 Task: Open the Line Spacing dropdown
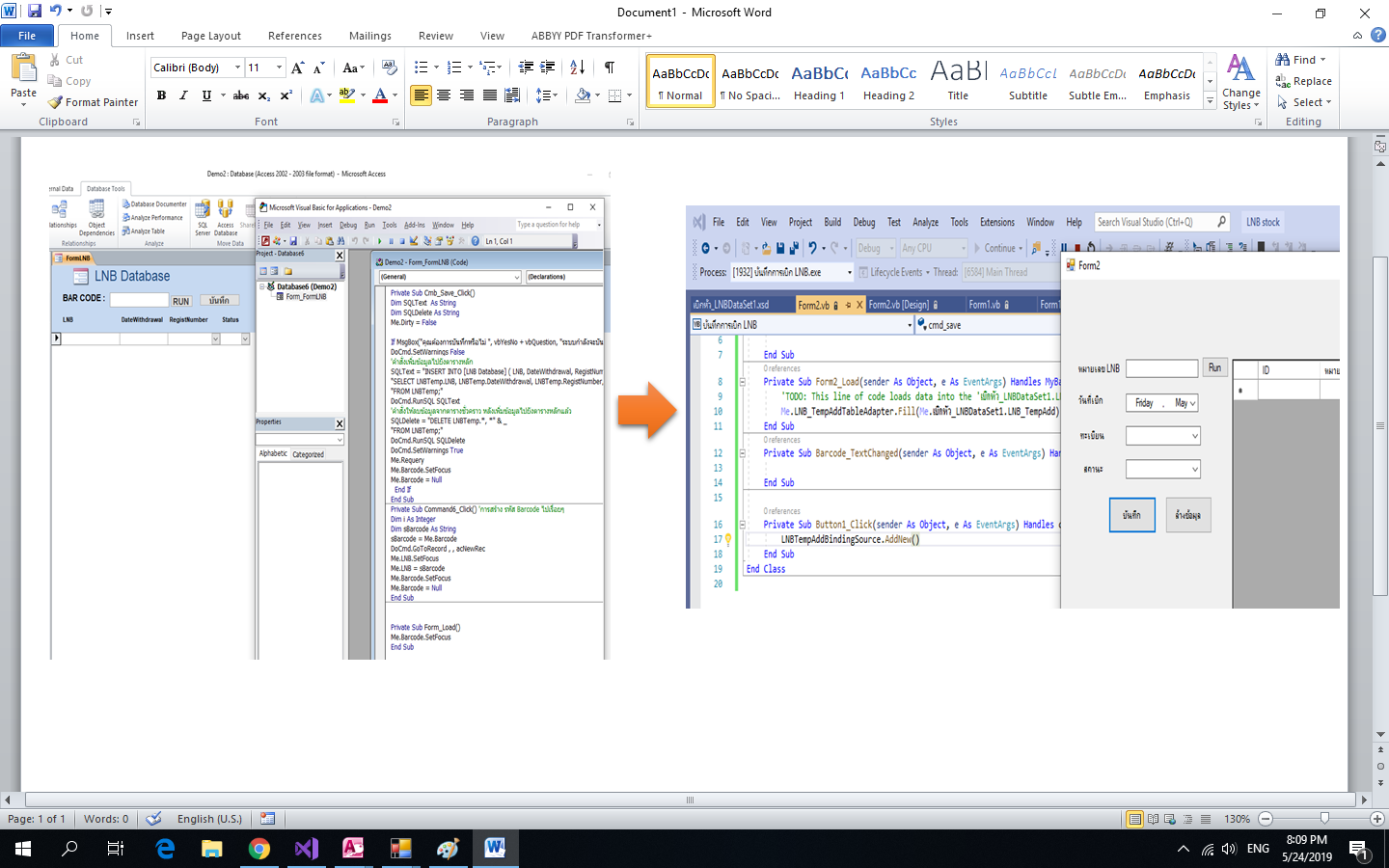coord(547,95)
